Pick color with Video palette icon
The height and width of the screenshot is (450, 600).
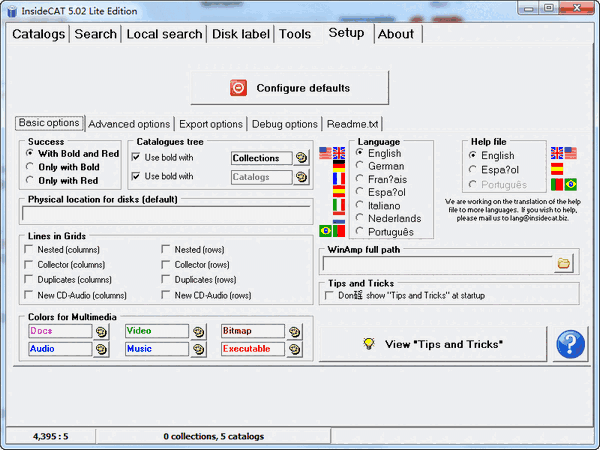(198, 331)
